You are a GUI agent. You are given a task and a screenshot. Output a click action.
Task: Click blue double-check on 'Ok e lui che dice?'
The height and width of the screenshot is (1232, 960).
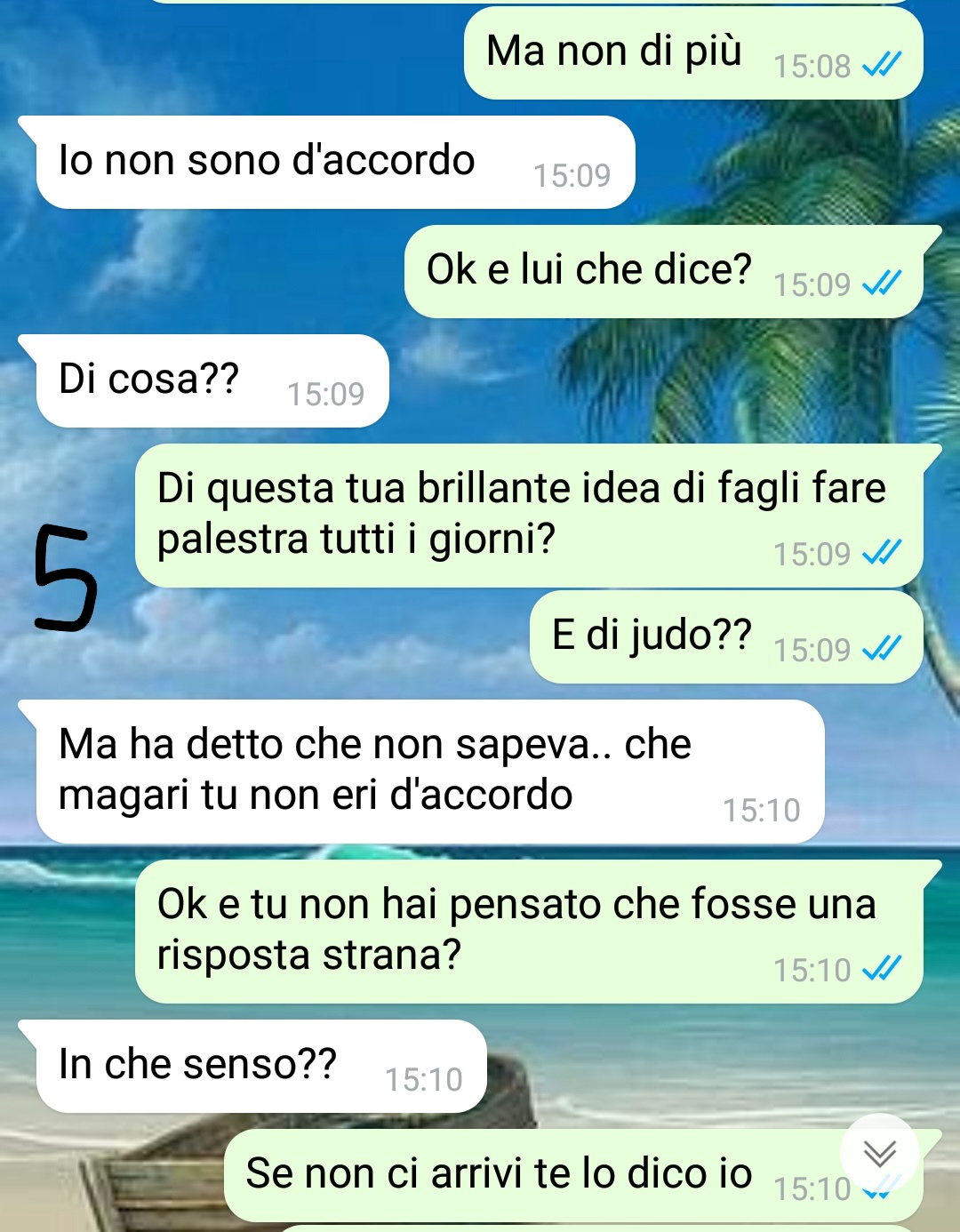point(882,284)
